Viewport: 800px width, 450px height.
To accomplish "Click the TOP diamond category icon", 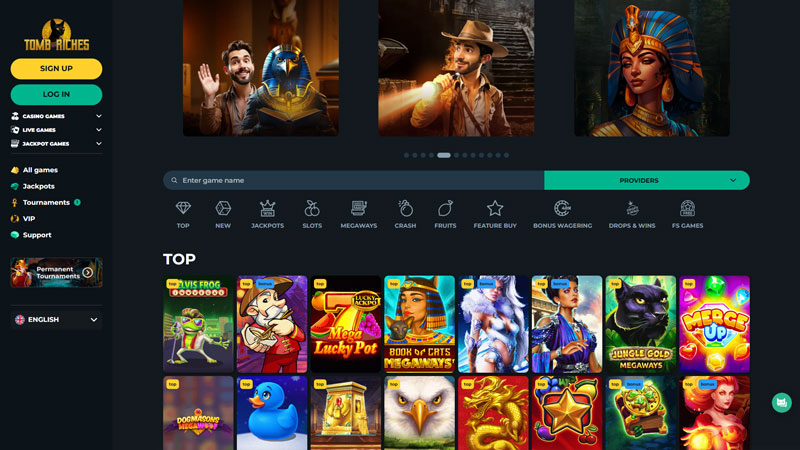I will click(x=183, y=209).
